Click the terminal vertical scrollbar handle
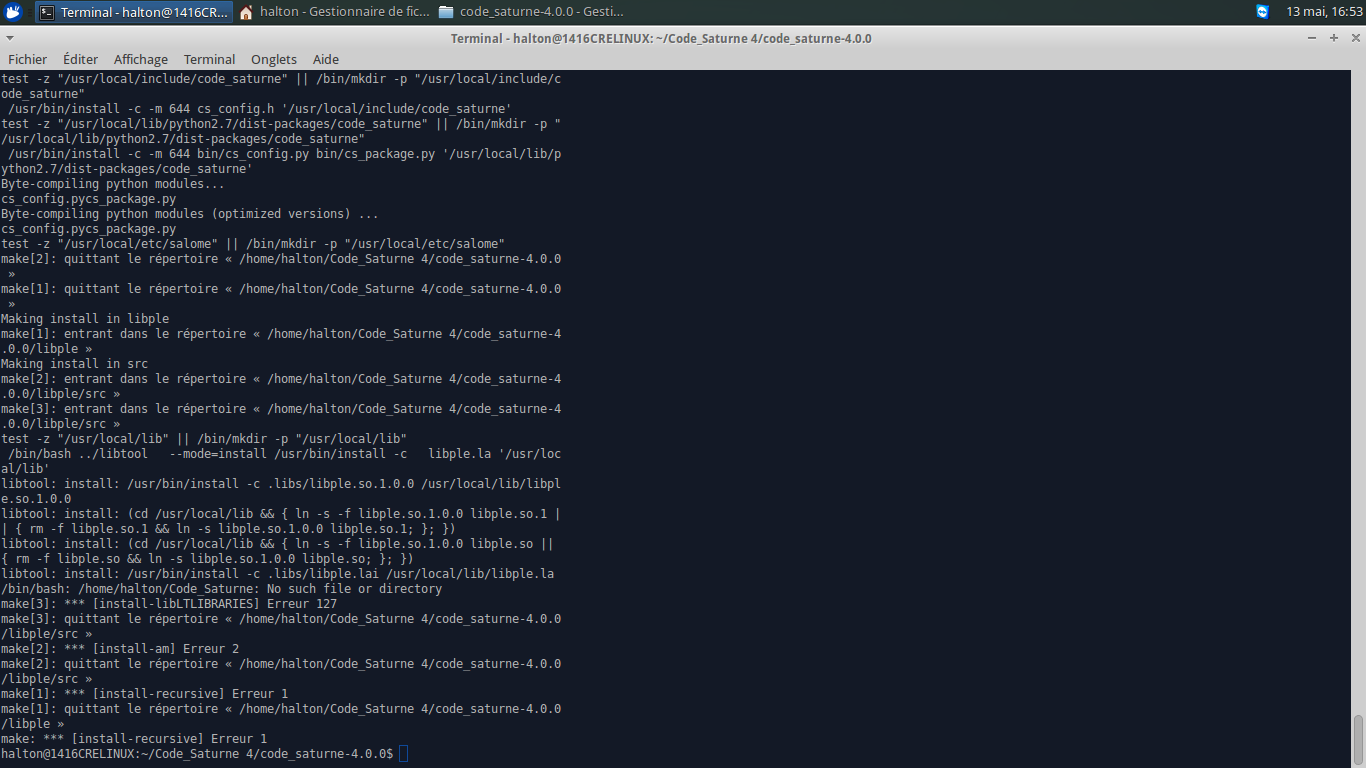The width and height of the screenshot is (1366, 768). coord(1358,738)
